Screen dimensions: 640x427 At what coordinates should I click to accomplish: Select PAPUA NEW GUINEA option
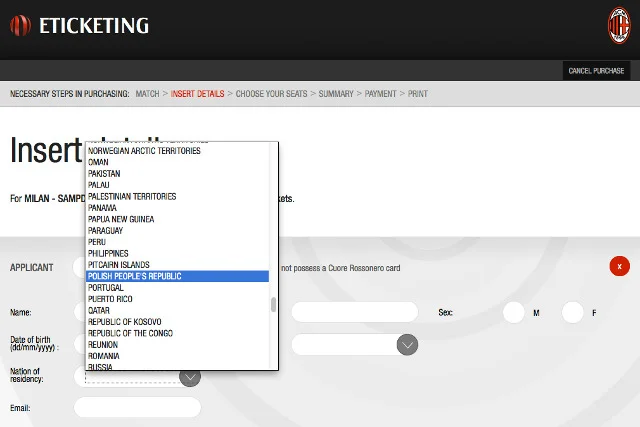178,219
